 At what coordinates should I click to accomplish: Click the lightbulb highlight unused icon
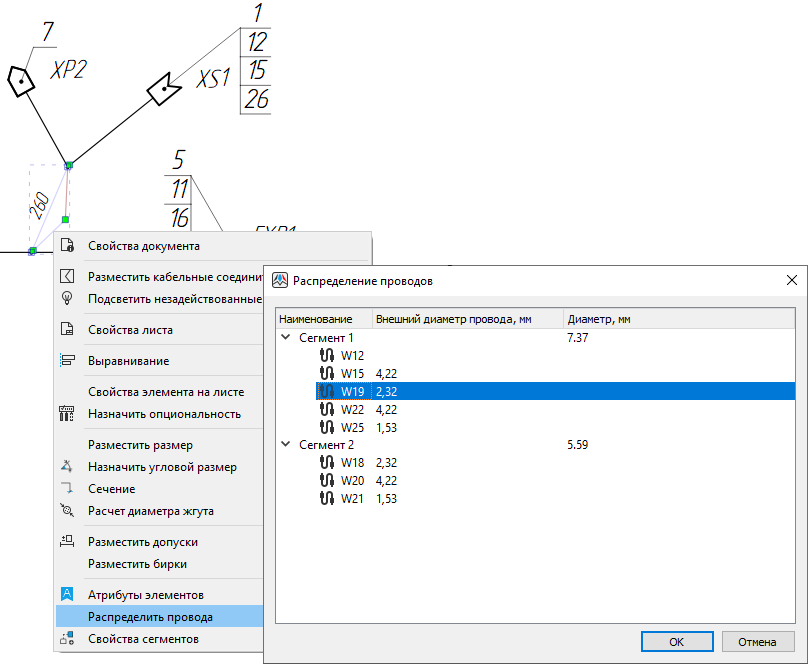coord(68,298)
